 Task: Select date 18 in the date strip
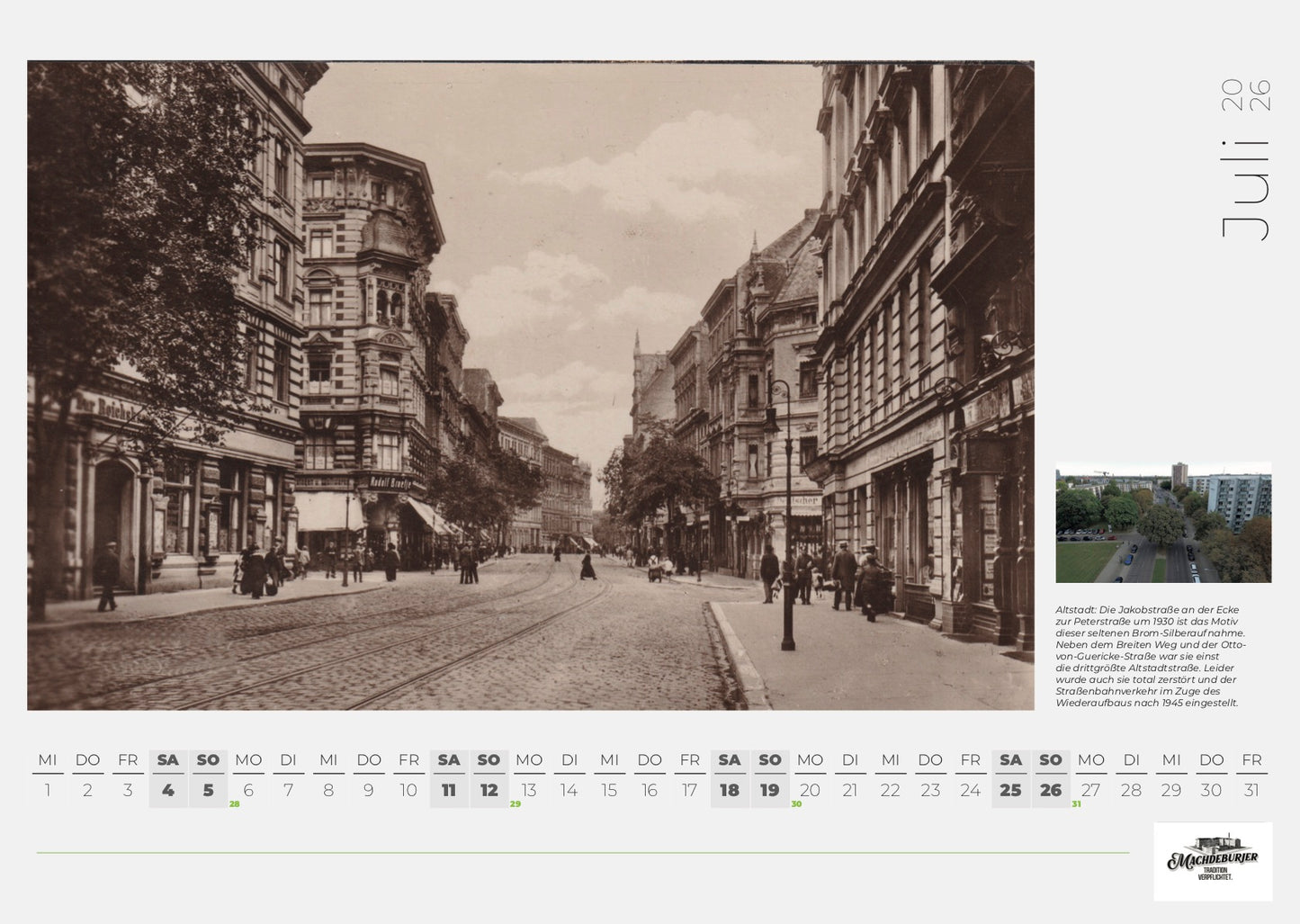(730, 790)
